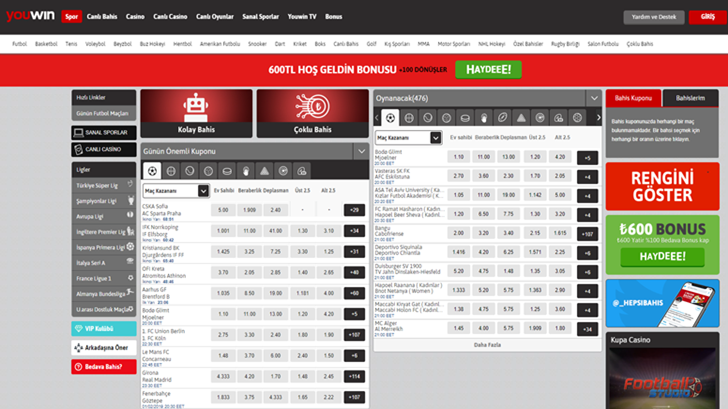Open Günün Futbol Maçları quick link
The height and width of the screenshot is (409, 728).
click(x=104, y=113)
